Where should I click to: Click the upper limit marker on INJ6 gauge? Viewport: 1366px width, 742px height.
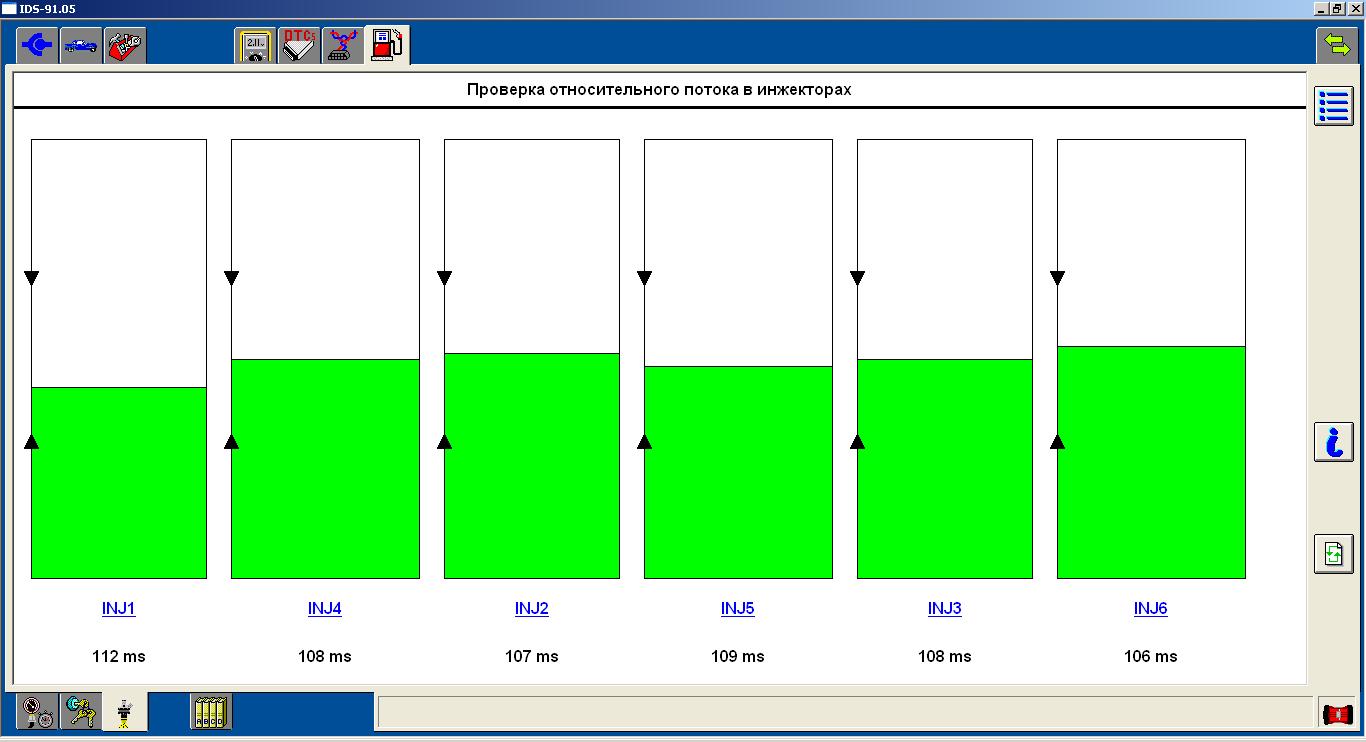1058,278
